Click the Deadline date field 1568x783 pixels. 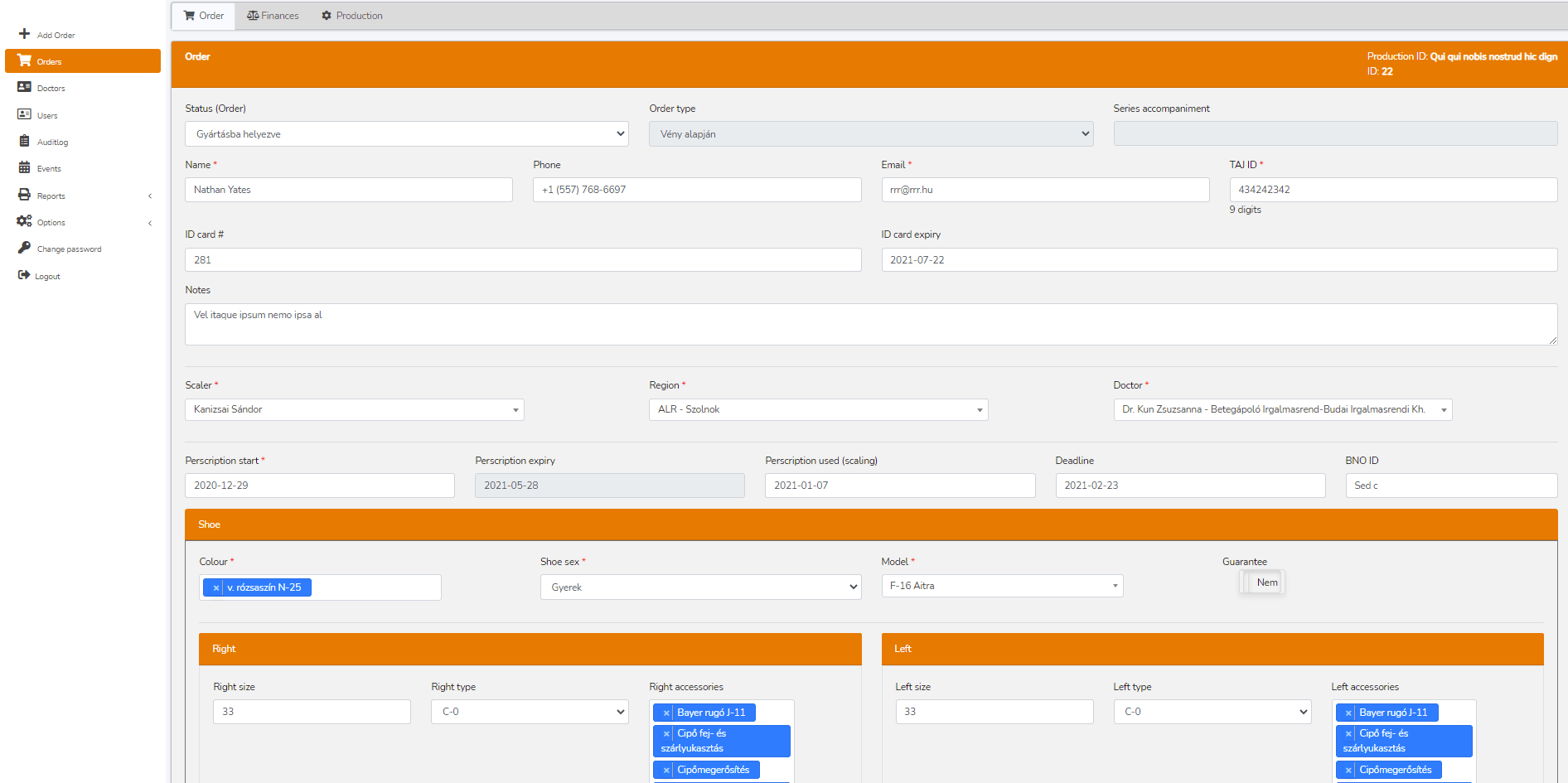coord(1190,486)
